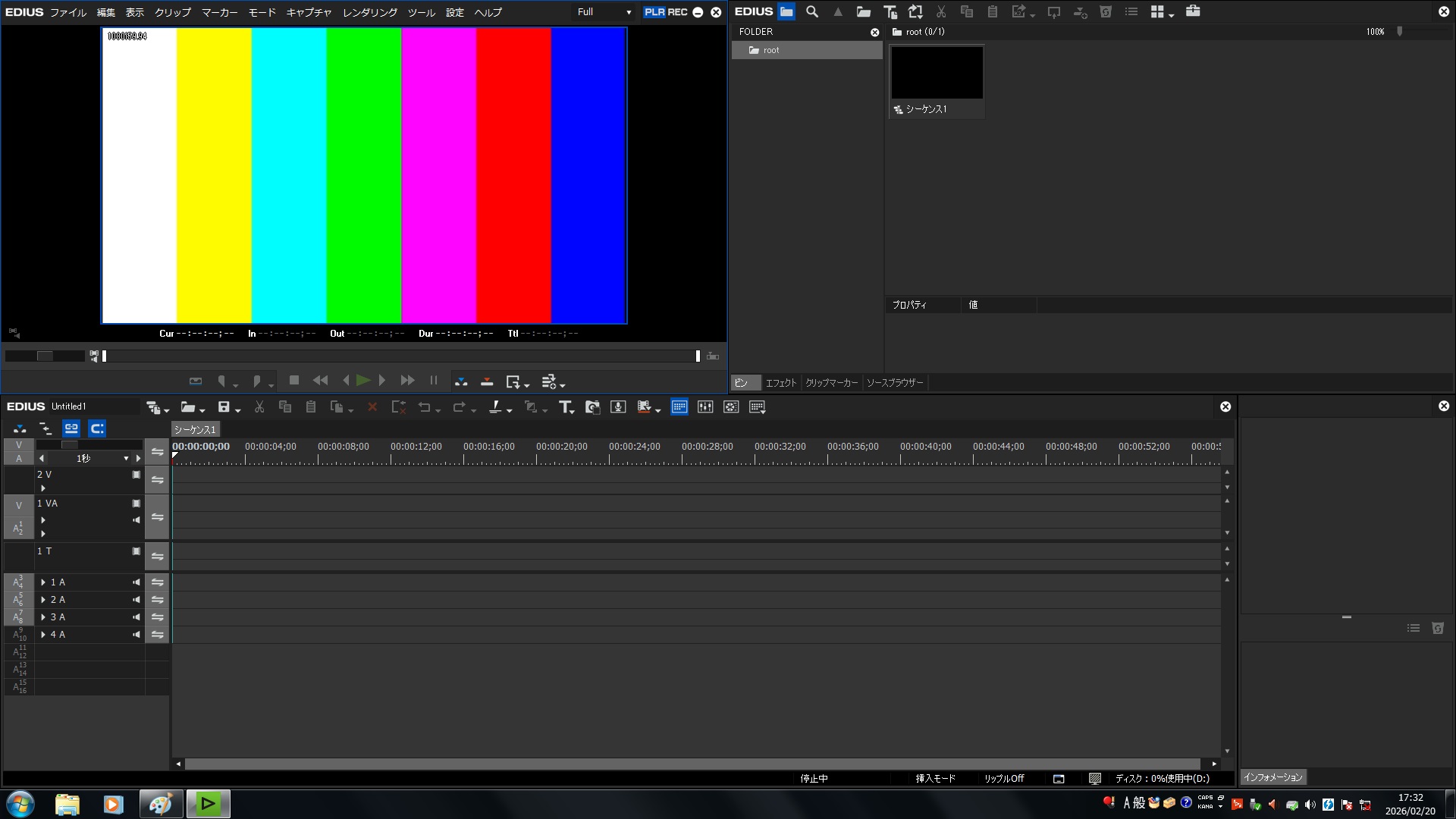Click the fast forward button in preview
Viewport: 1456px width, 819px height.
tap(407, 381)
